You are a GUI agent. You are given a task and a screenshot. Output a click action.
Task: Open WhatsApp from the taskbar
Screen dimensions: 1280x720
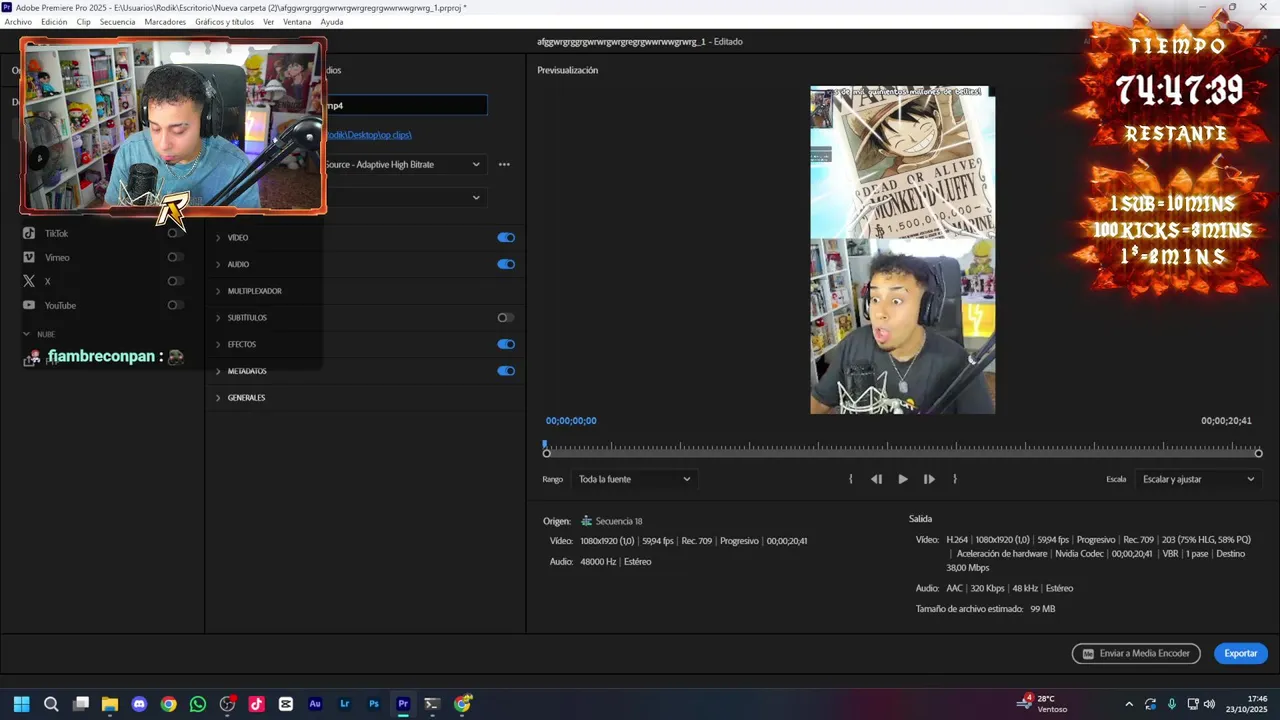point(198,704)
